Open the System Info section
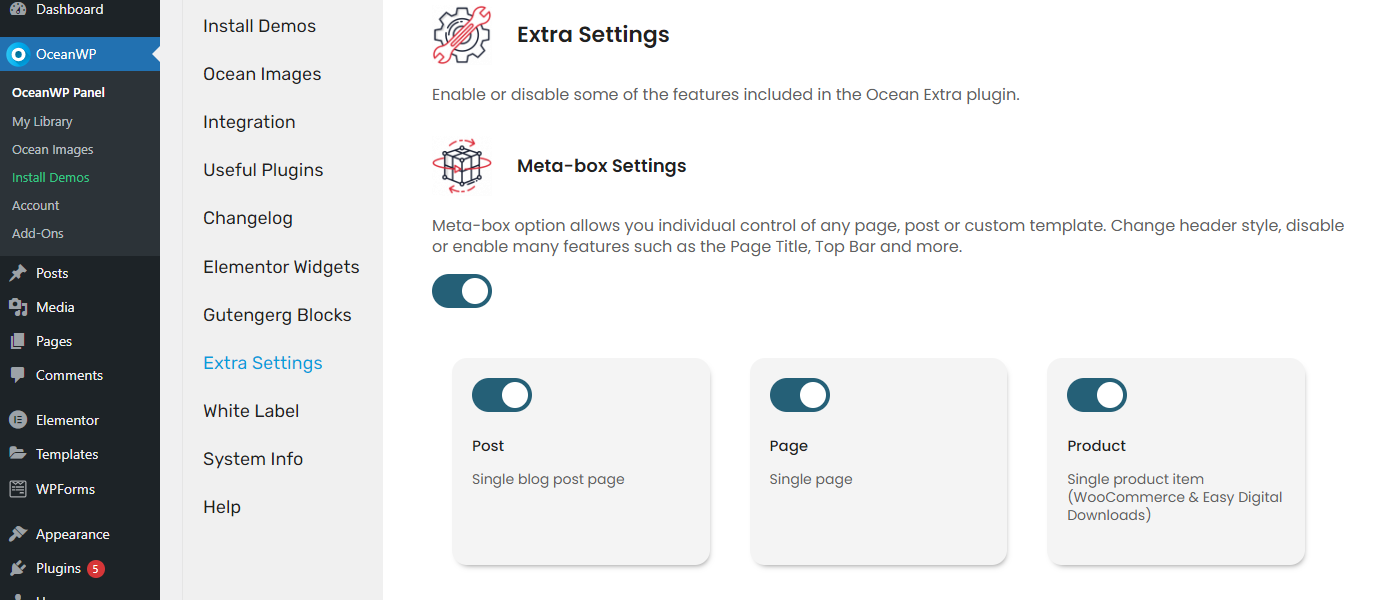This screenshot has height=600, width=1397. (x=253, y=459)
